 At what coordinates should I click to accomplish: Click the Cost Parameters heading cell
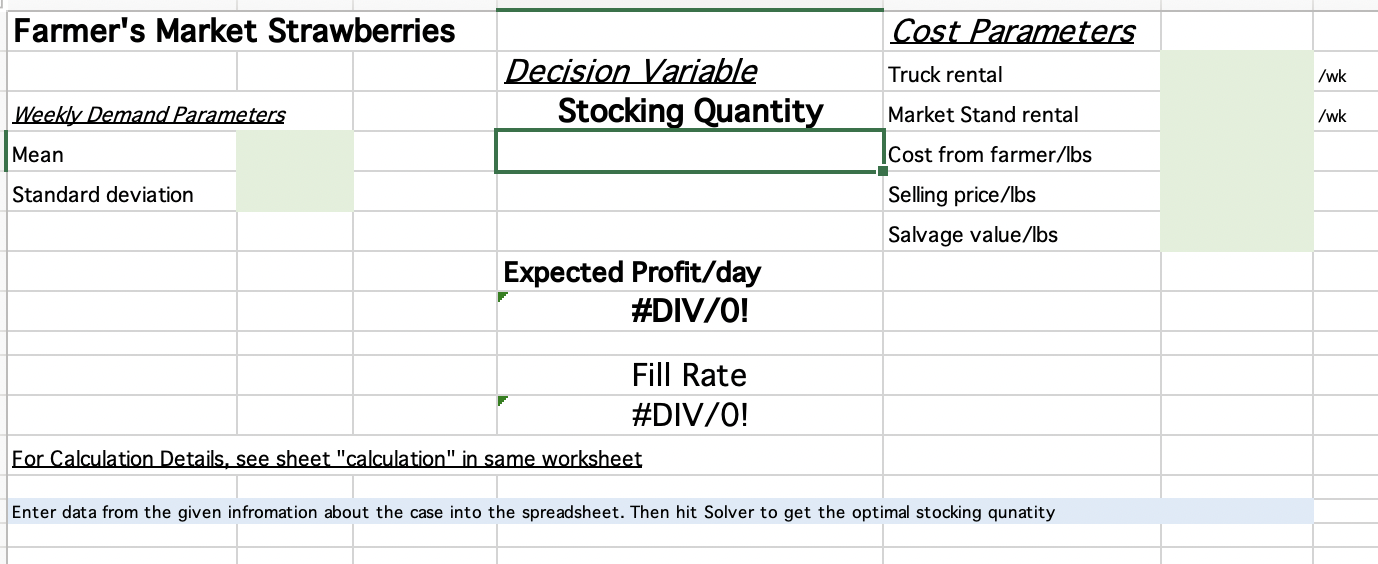point(1012,31)
